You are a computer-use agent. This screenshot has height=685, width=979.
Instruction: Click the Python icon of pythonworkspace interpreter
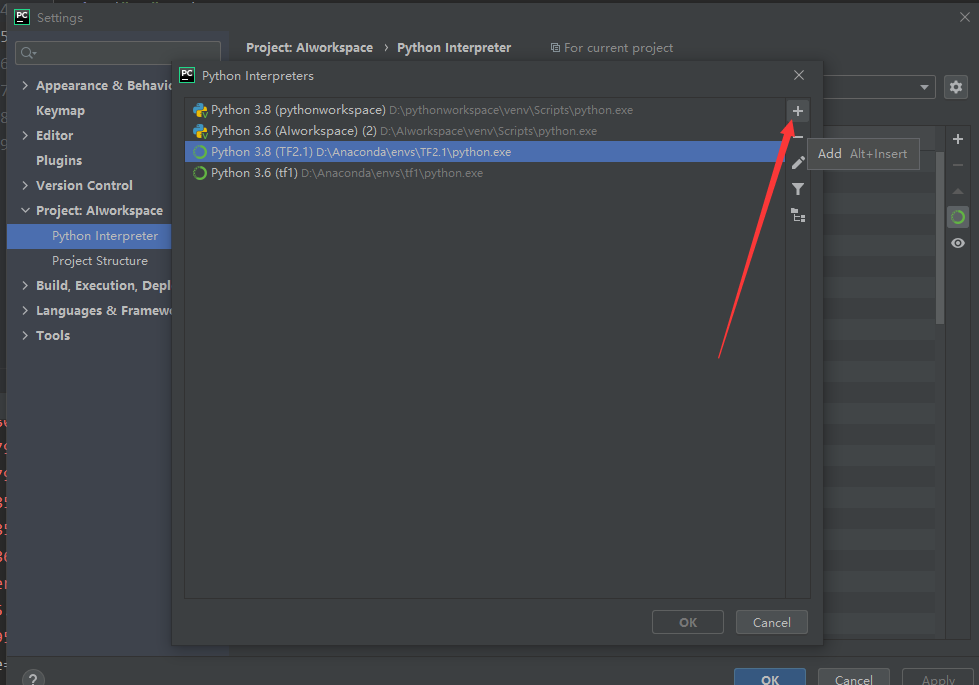coord(200,111)
